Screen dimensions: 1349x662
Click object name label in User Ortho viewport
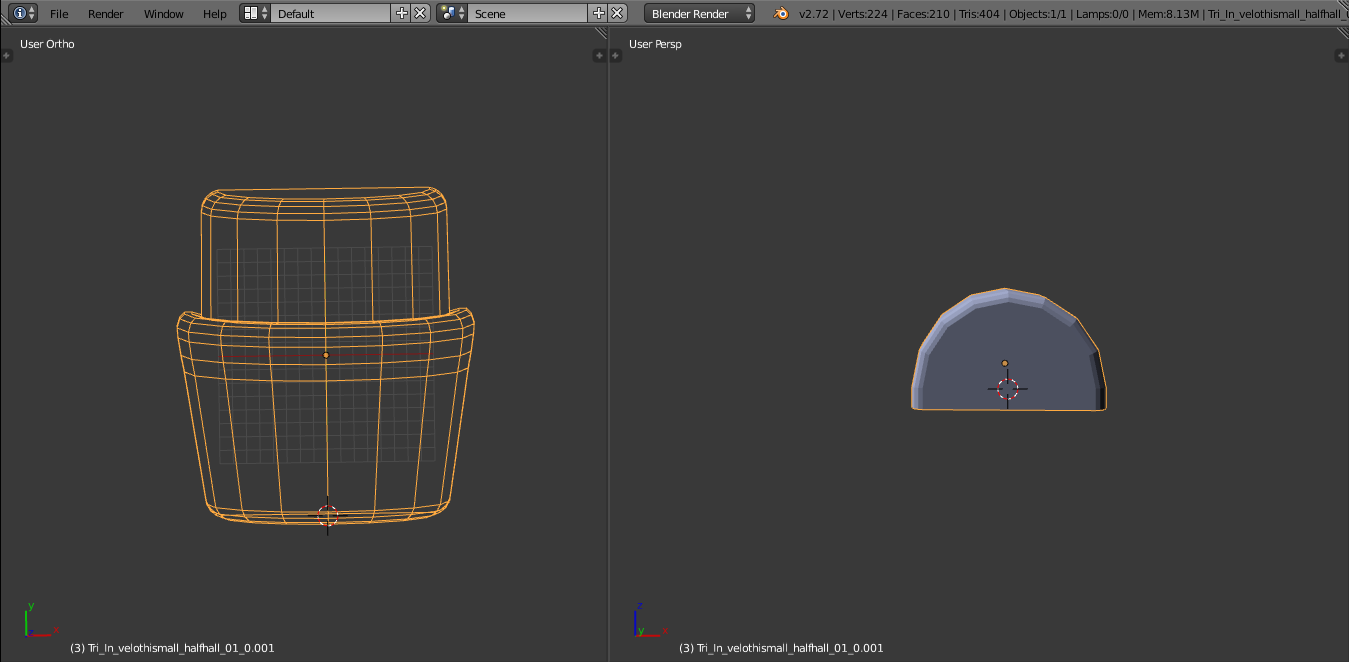tap(172, 648)
